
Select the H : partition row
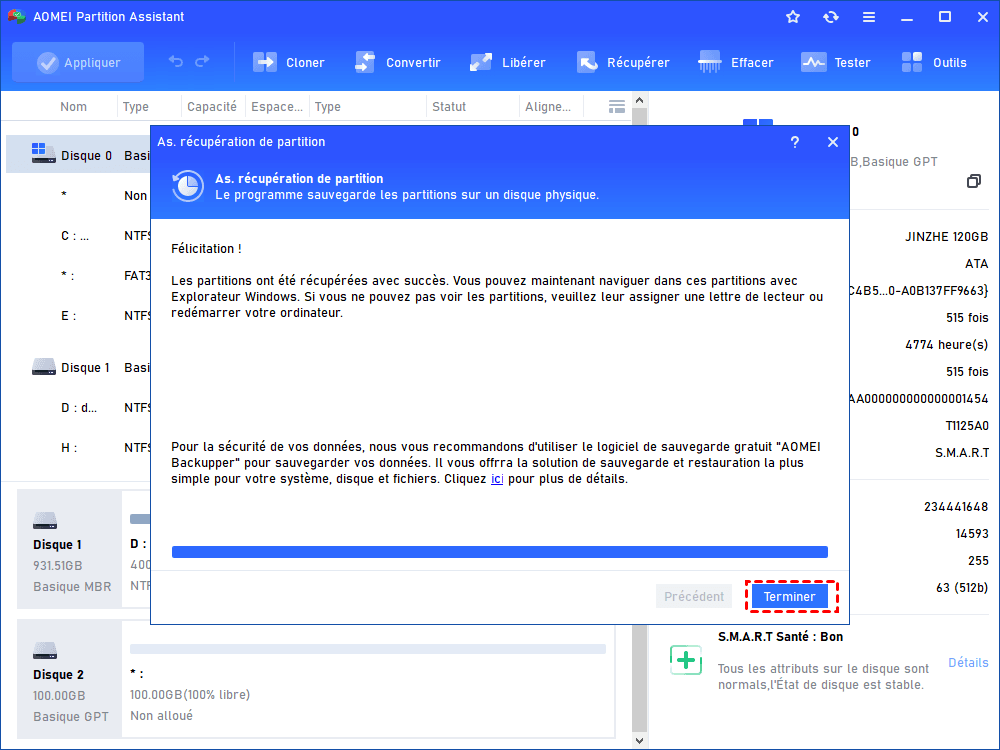click(x=78, y=448)
